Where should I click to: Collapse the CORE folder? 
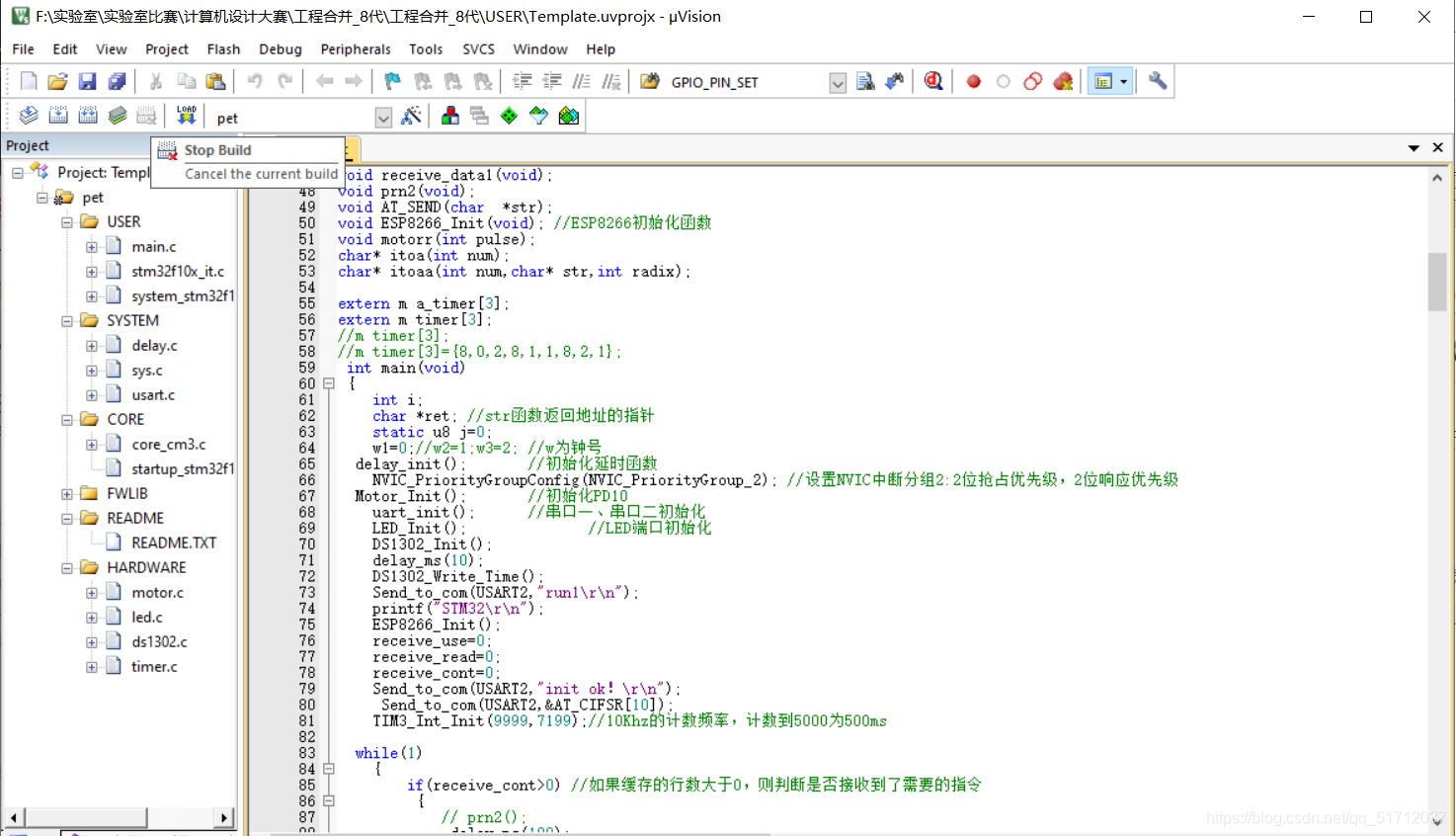tap(67, 420)
